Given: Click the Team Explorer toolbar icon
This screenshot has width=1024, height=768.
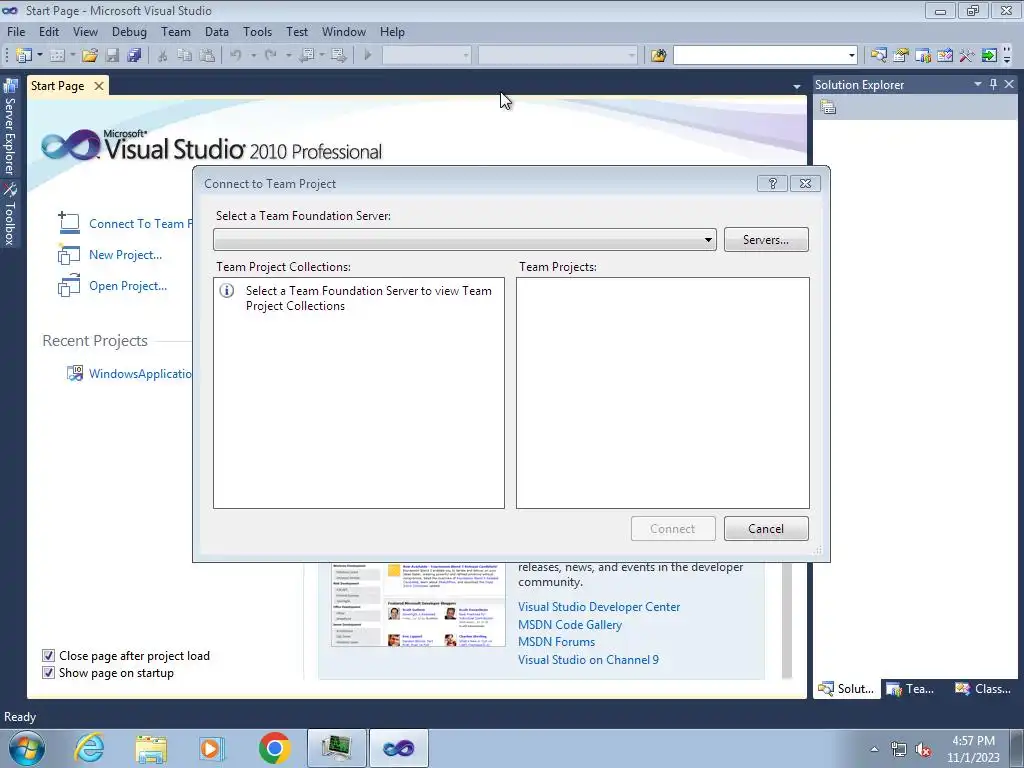Looking at the screenshot, I should point(923,56).
